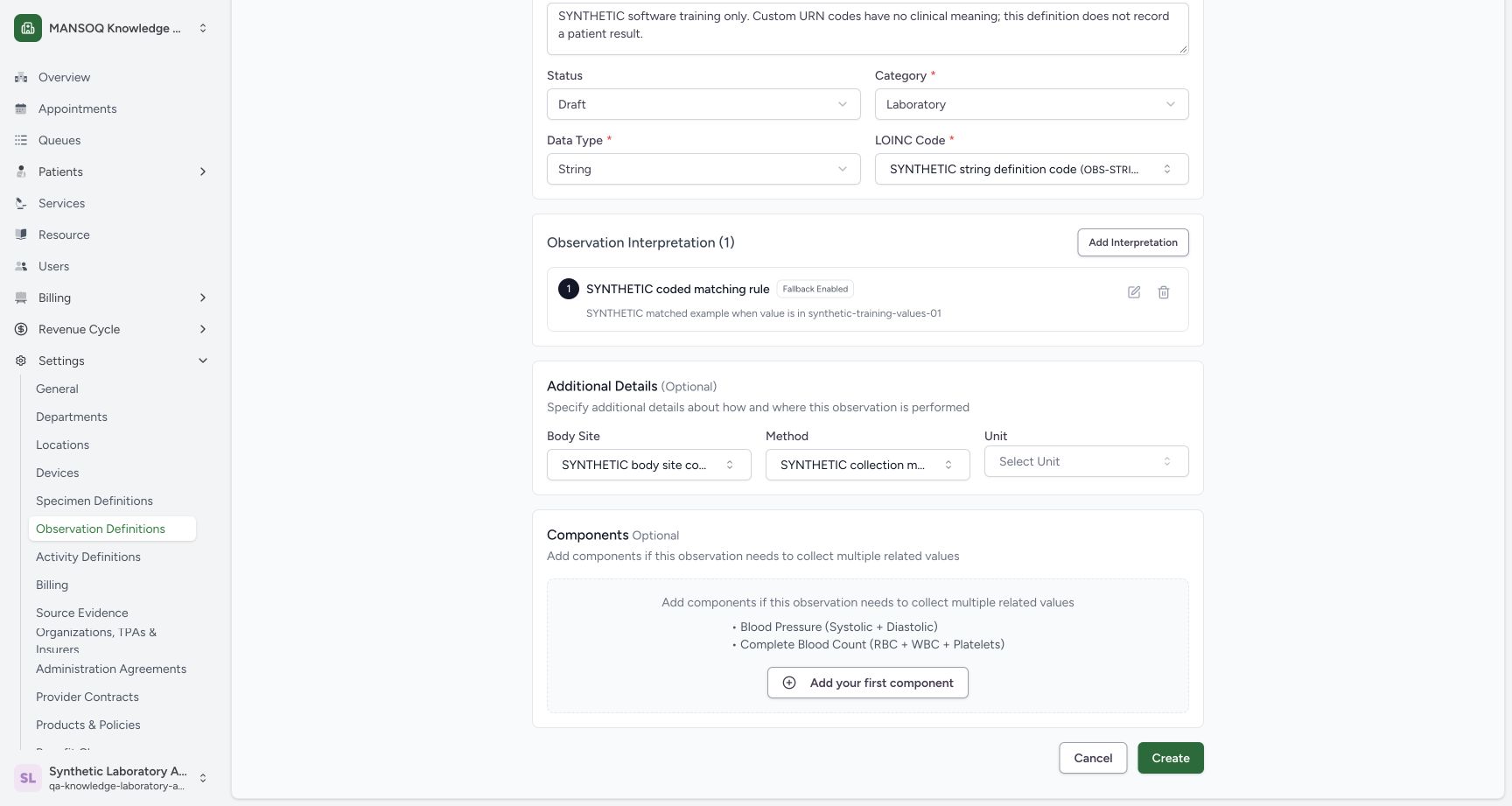Image resolution: width=1512 pixels, height=806 pixels.
Task: Open the Select Unit dropdown
Action: point(1087,461)
